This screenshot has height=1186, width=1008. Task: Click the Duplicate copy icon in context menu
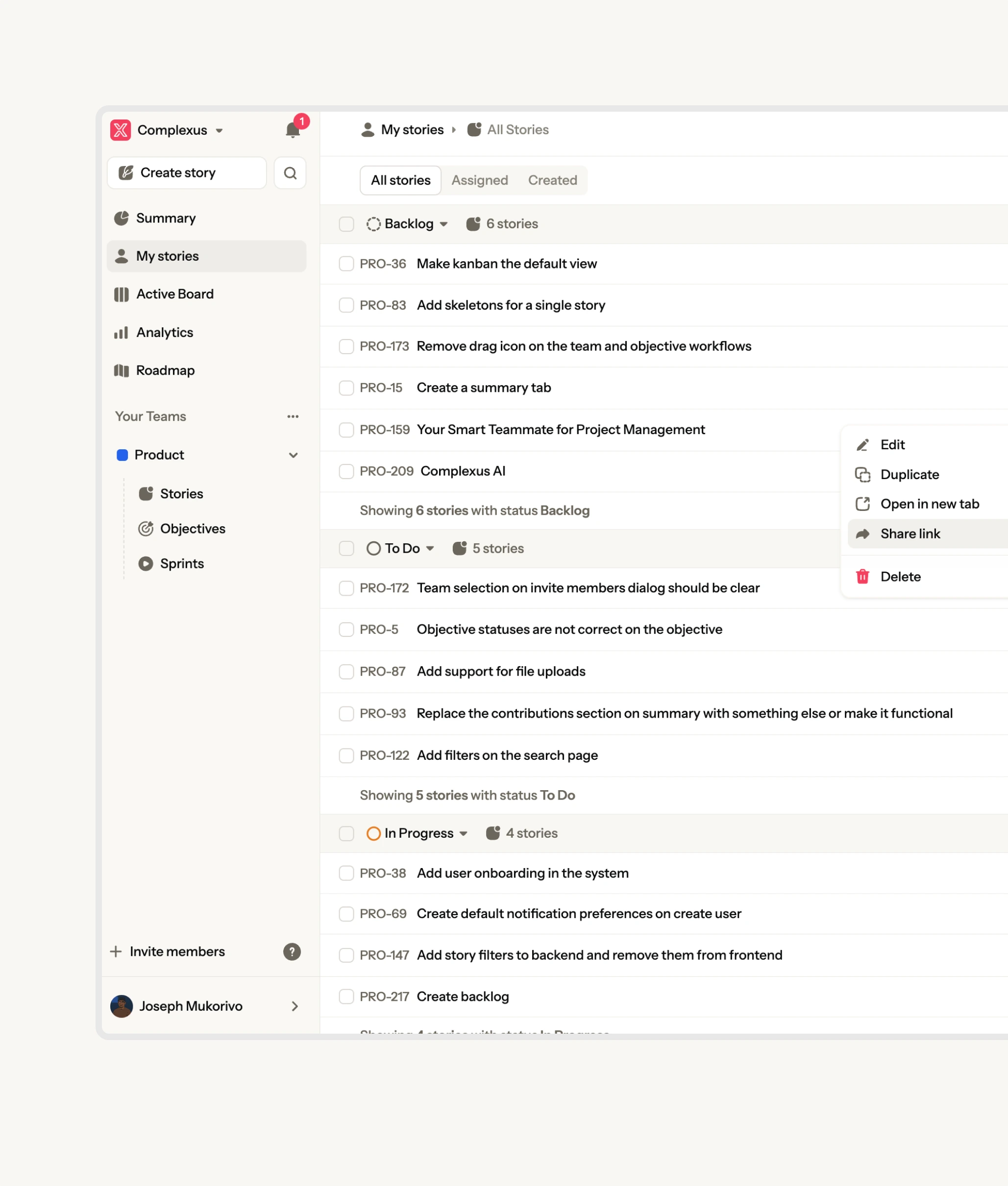863,475
